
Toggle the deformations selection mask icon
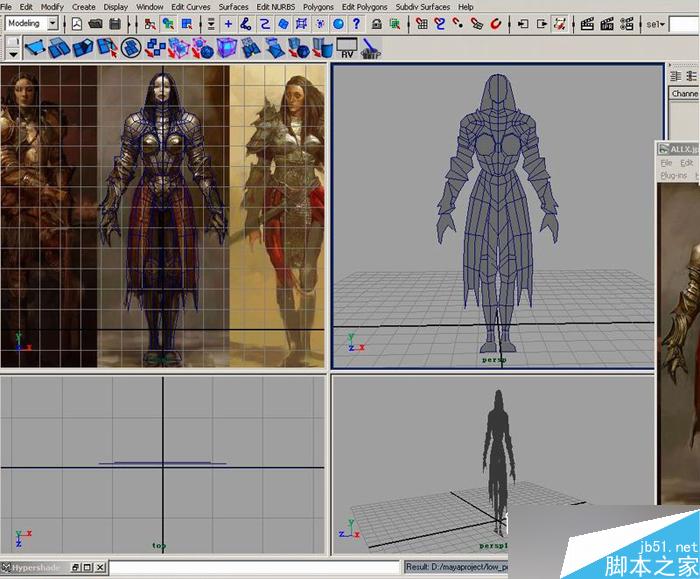point(301,24)
